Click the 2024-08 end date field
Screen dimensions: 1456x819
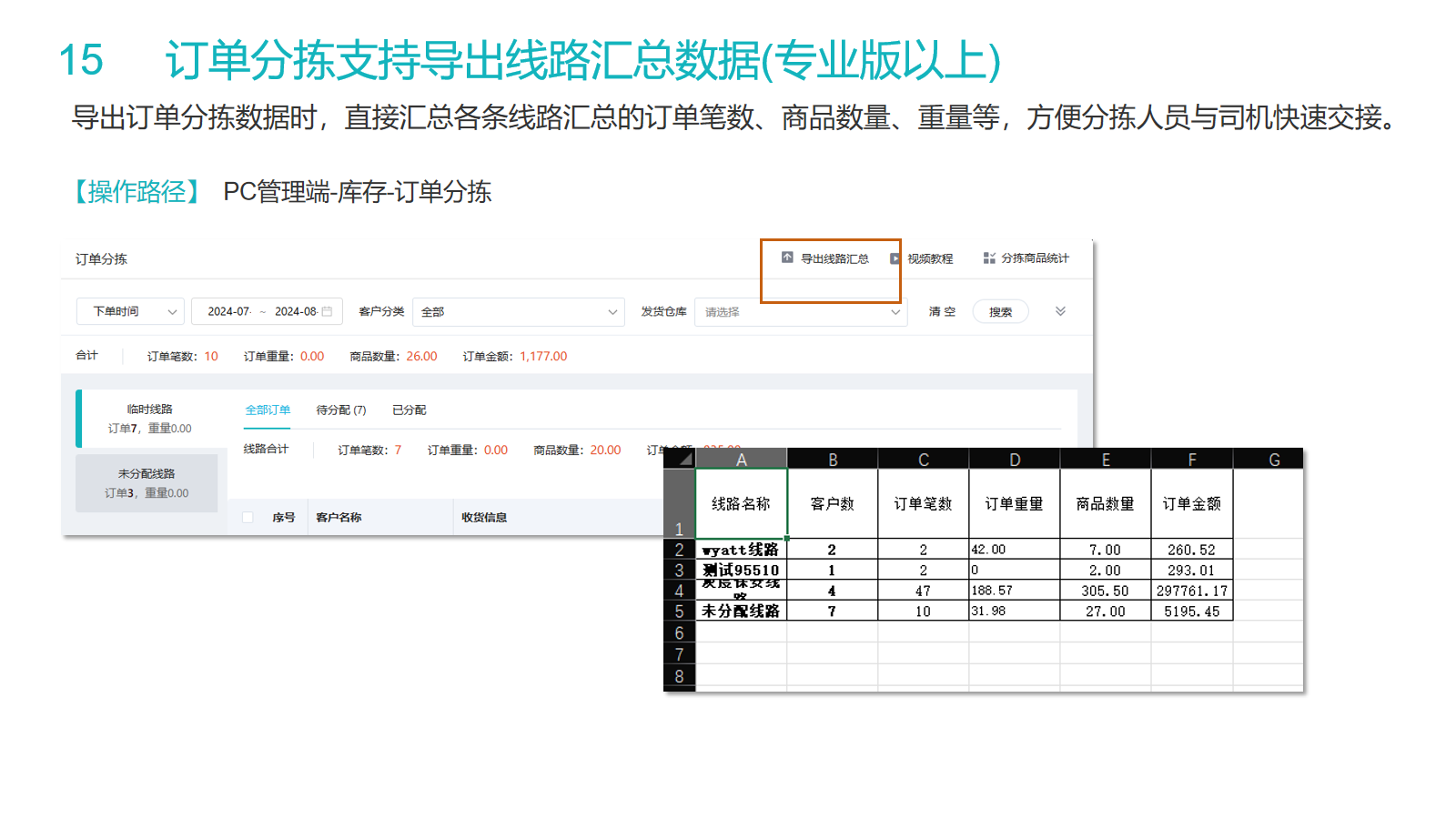296,311
